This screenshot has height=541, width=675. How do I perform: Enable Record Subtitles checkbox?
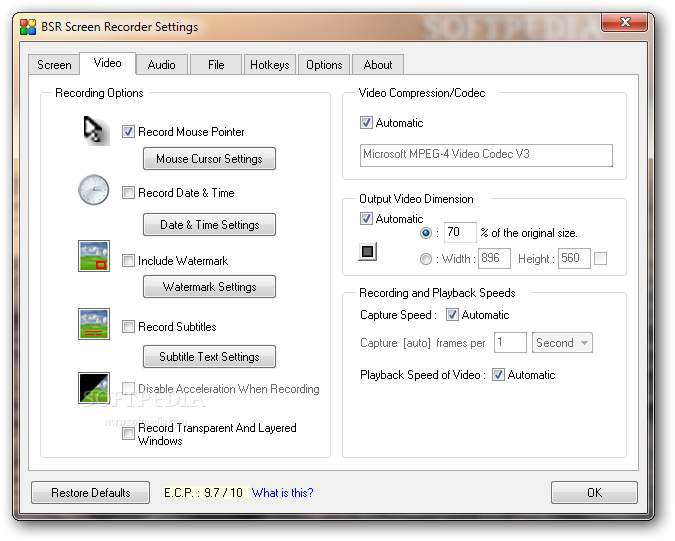(x=128, y=327)
